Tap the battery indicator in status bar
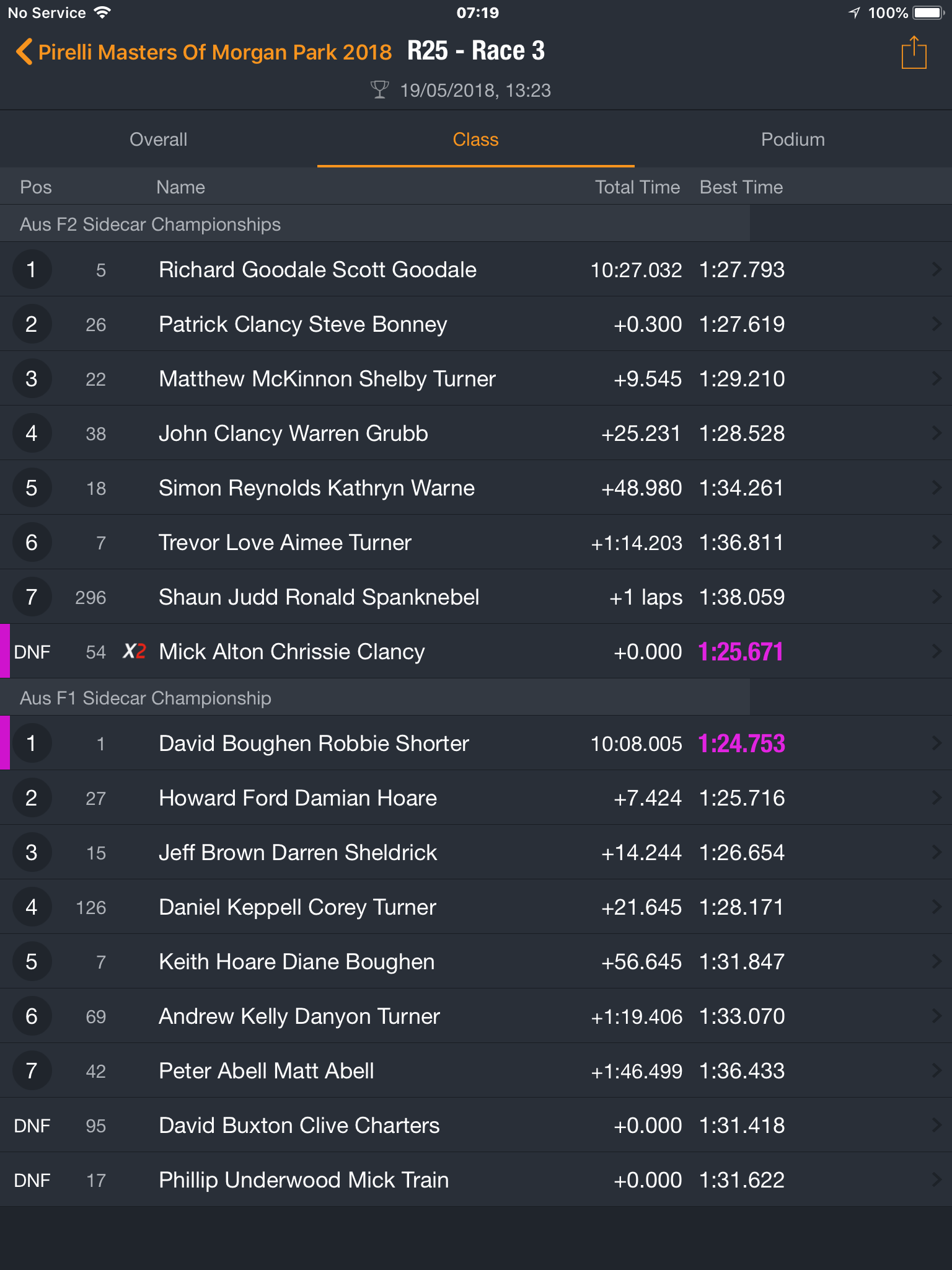The width and height of the screenshot is (952, 1270). coord(928,12)
